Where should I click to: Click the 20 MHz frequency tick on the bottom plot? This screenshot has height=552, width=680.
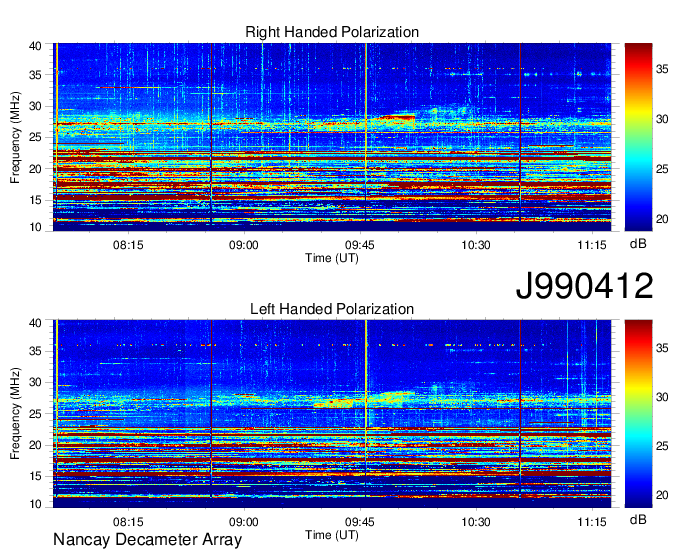click(35, 445)
